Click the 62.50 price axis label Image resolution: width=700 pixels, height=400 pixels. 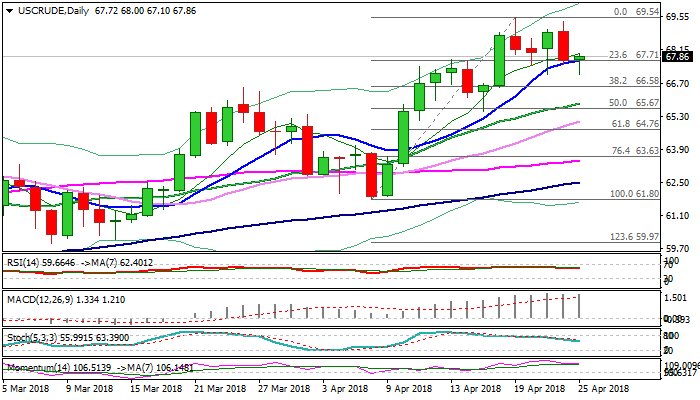coord(679,183)
